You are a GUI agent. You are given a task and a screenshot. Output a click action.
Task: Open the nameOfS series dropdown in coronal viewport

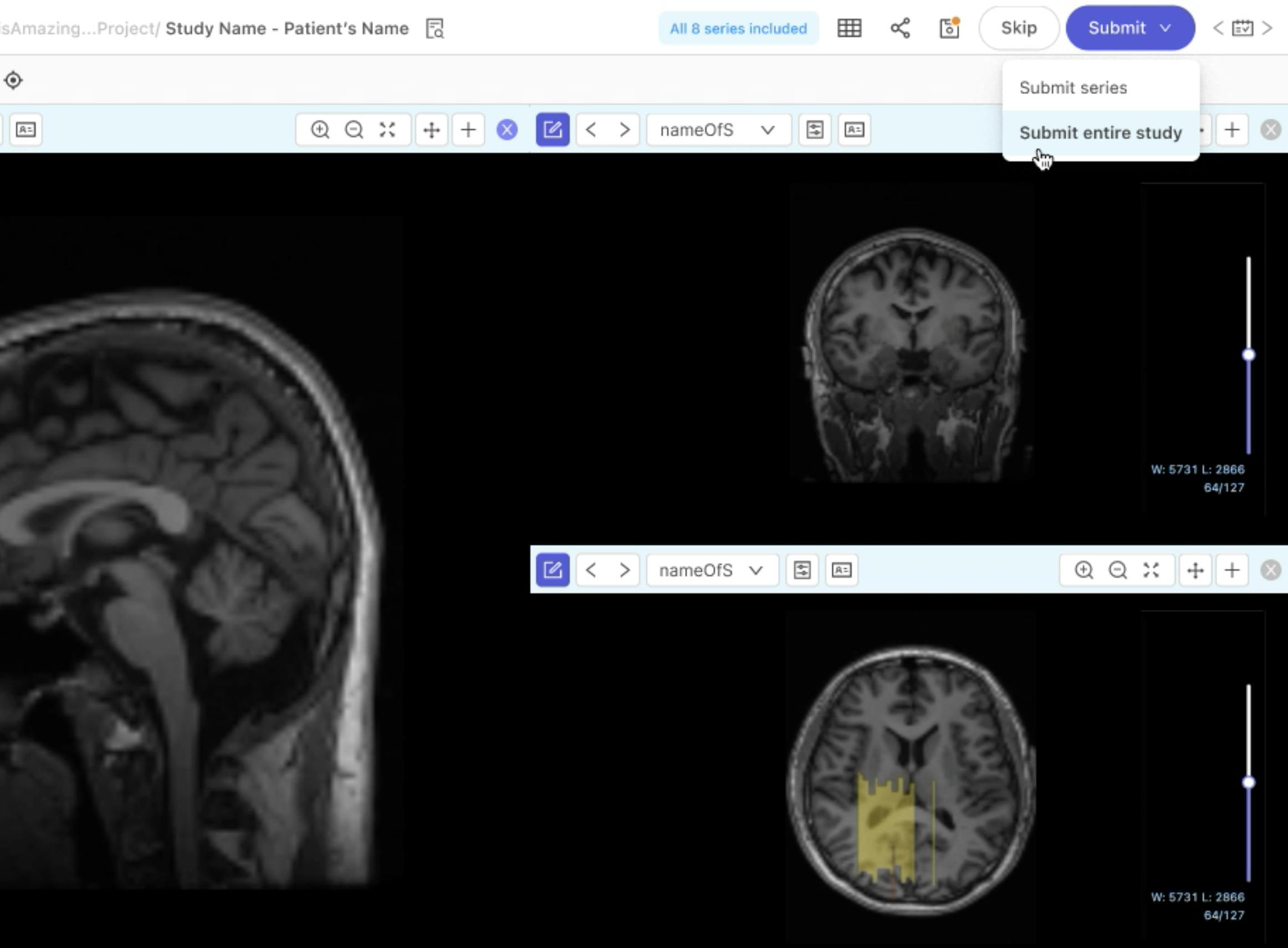coord(719,130)
